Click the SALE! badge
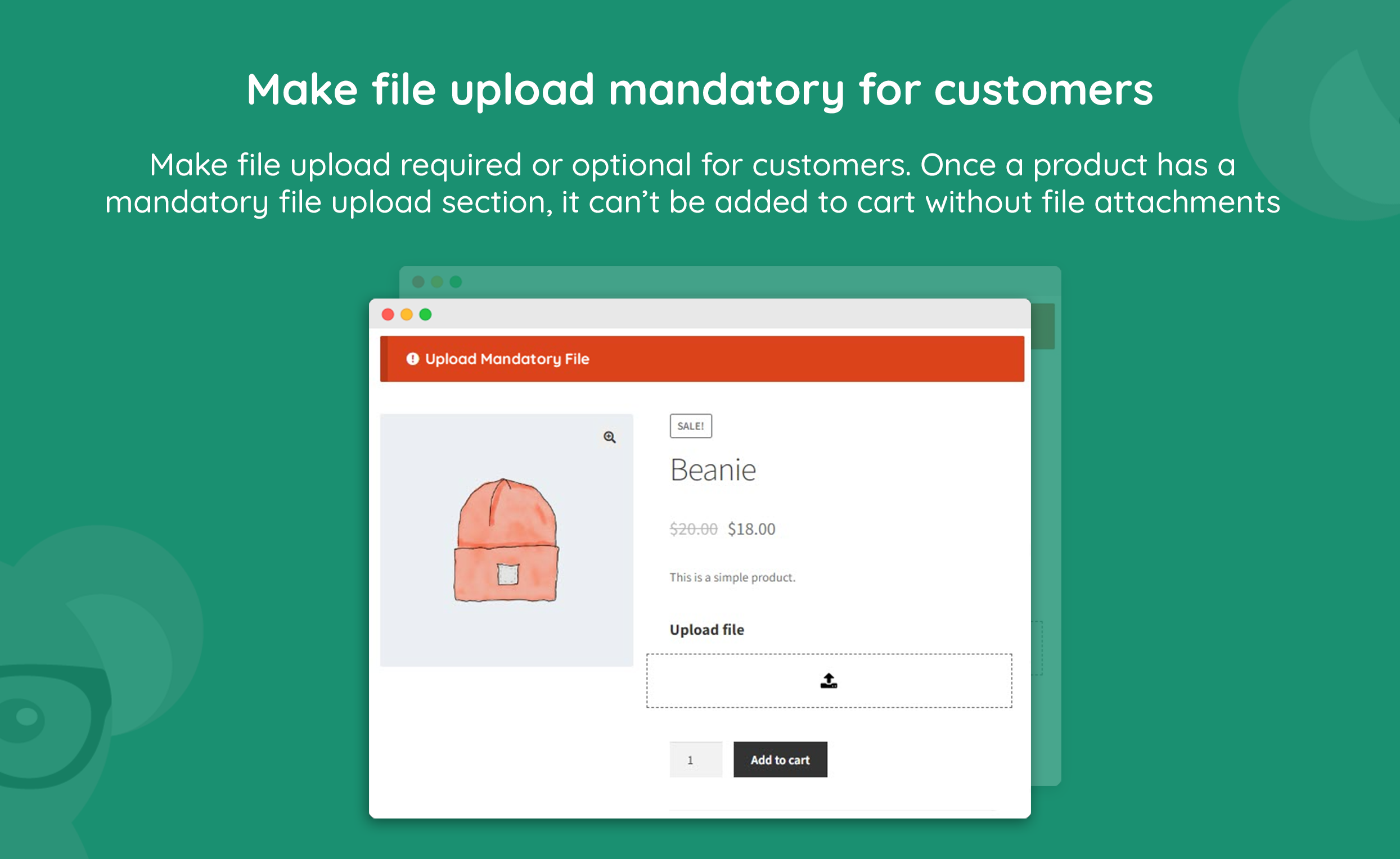 coord(690,426)
